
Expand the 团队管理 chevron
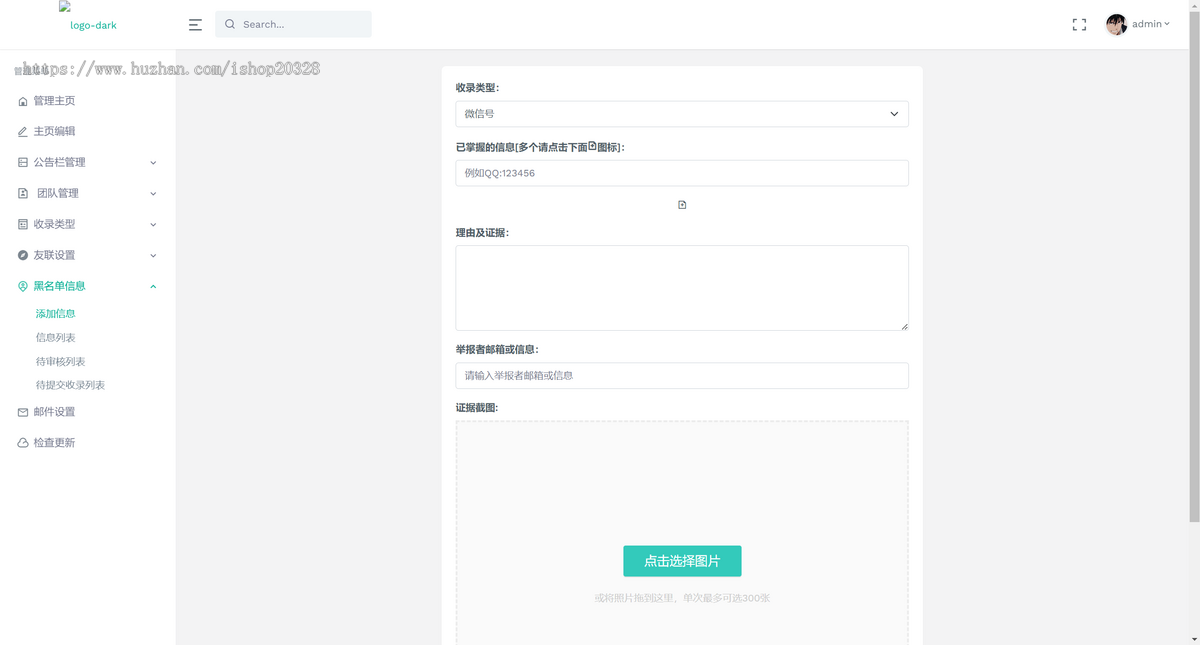click(x=153, y=193)
